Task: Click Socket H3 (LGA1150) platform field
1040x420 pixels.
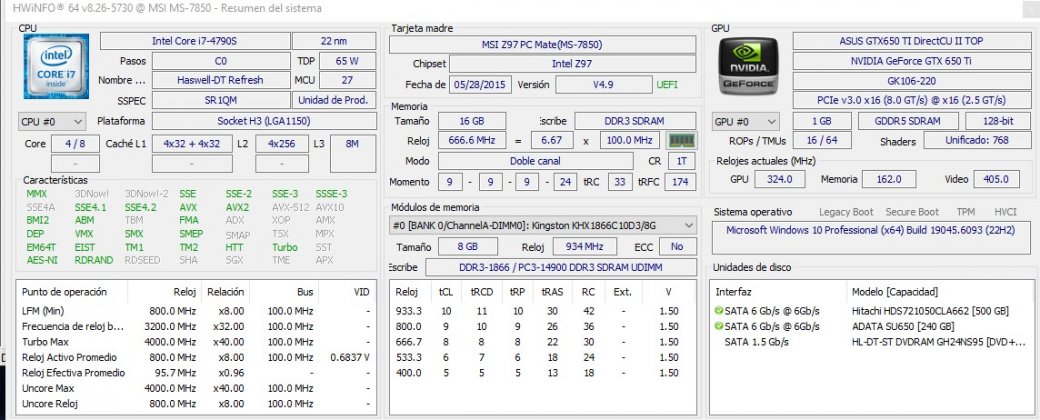Action: click(x=263, y=121)
